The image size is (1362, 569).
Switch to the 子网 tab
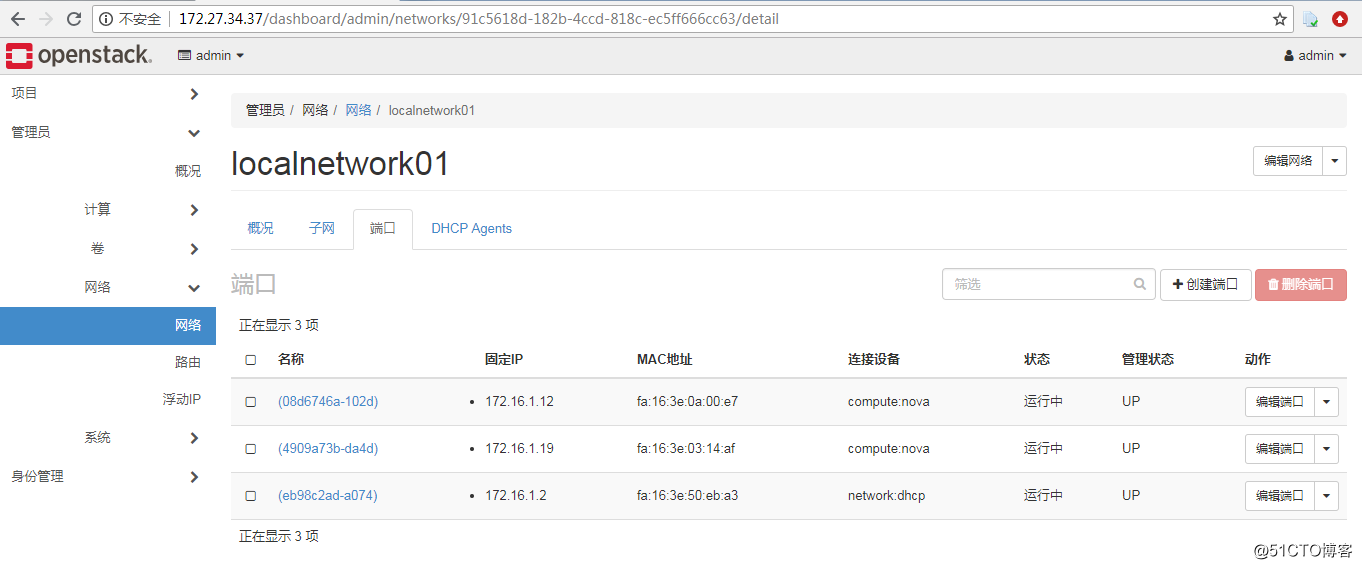click(x=322, y=228)
